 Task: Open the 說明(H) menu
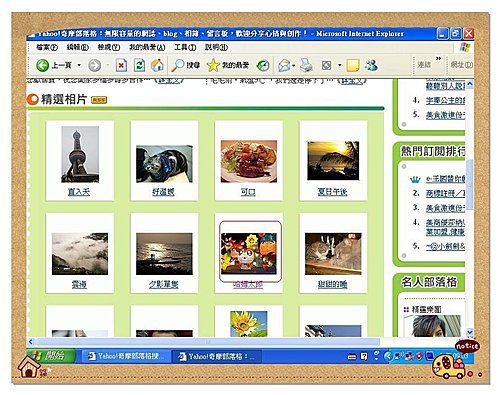pyautogui.click(x=216, y=47)
